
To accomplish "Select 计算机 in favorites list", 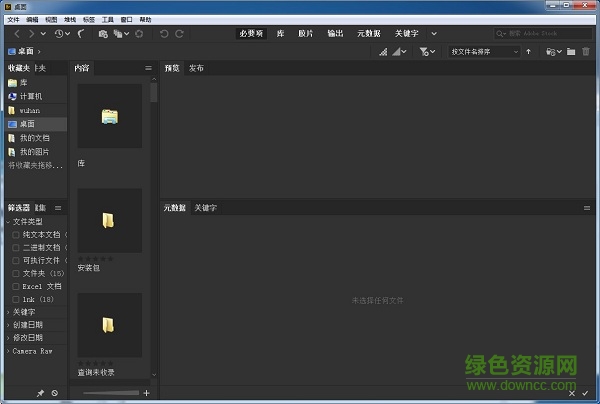I will point(30,96).
